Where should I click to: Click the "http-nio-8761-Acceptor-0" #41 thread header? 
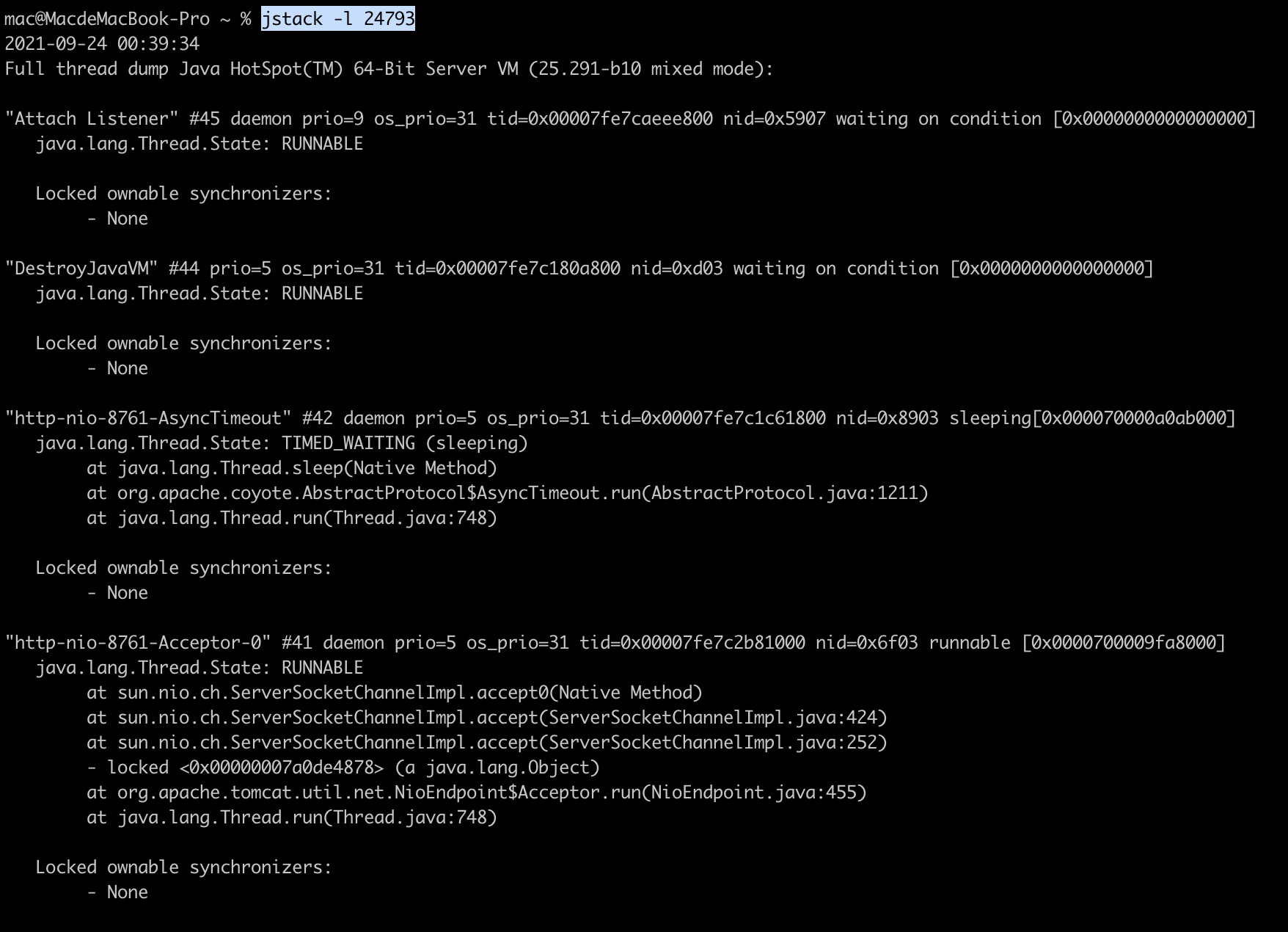615,642
